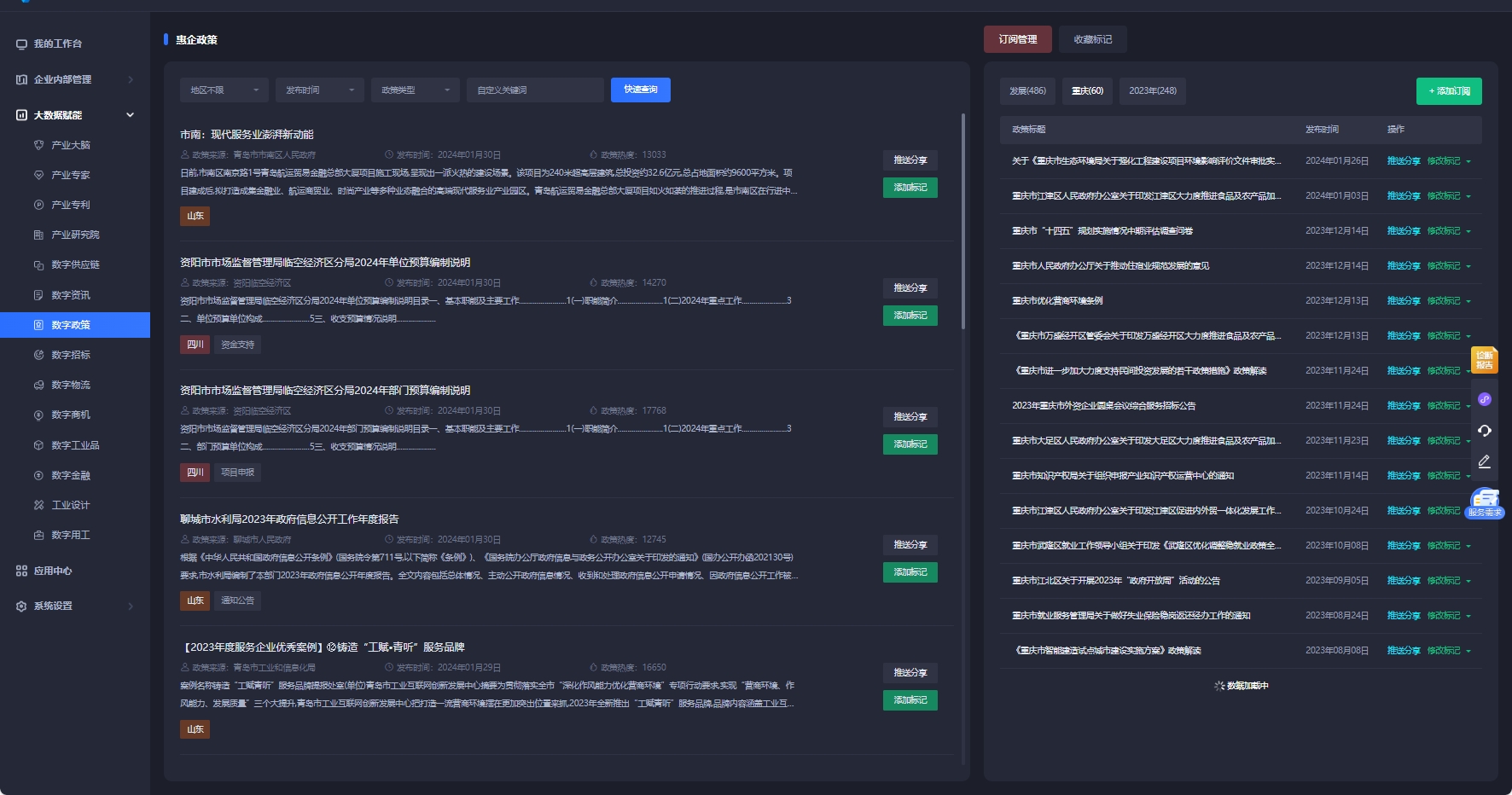Screen dimensions: 1512x795
Task: Click the 产业大脑 brain icon
Action: coord(38,145)
